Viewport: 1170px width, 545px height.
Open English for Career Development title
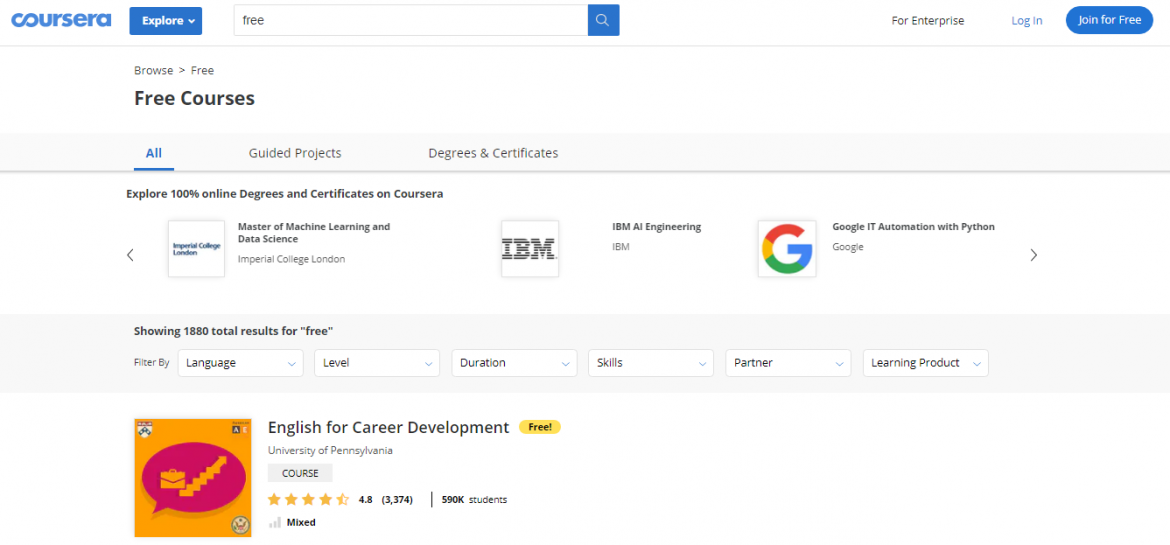[388, 427]
